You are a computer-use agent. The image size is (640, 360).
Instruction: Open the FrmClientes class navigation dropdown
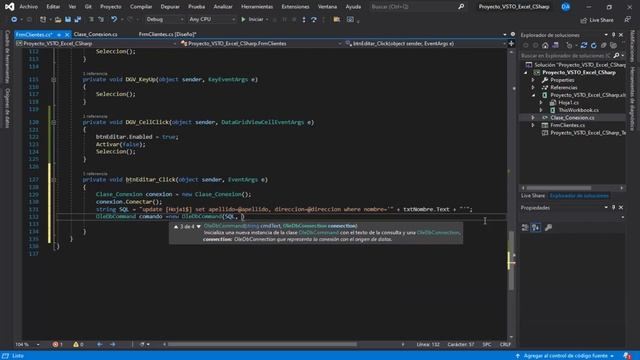pyautogui.click(x=261, y=43)
